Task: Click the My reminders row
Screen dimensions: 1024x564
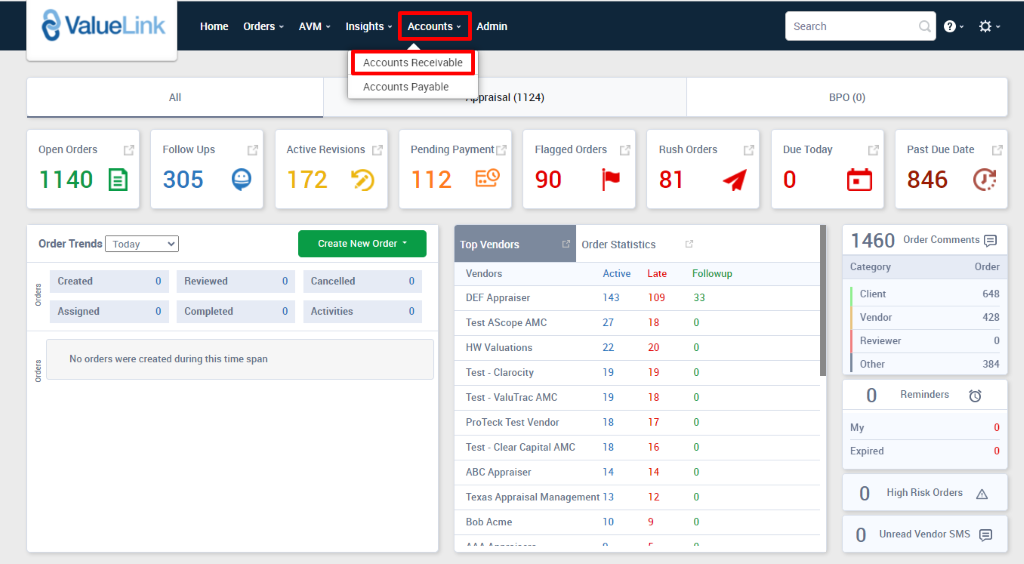Action: 925,428
